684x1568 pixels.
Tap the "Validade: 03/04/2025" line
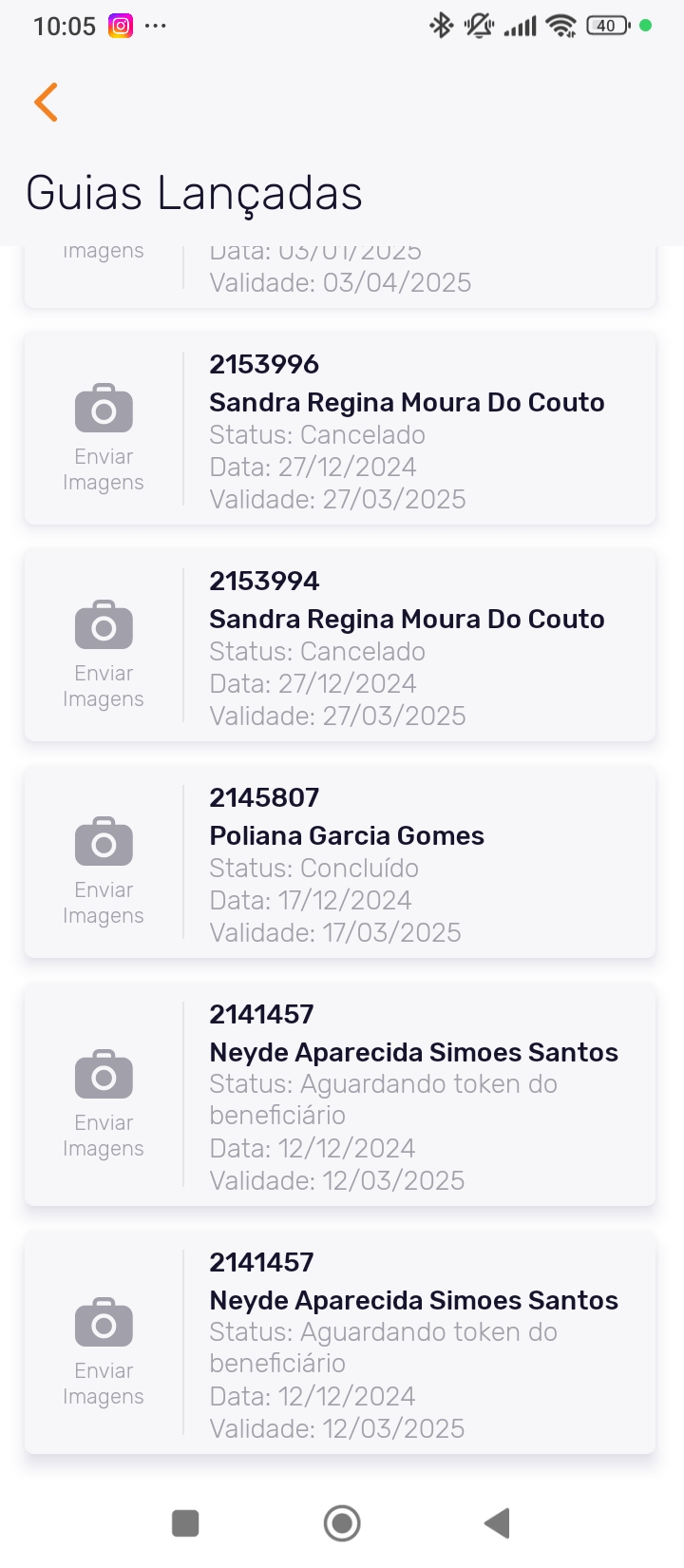tap(340, 282)
